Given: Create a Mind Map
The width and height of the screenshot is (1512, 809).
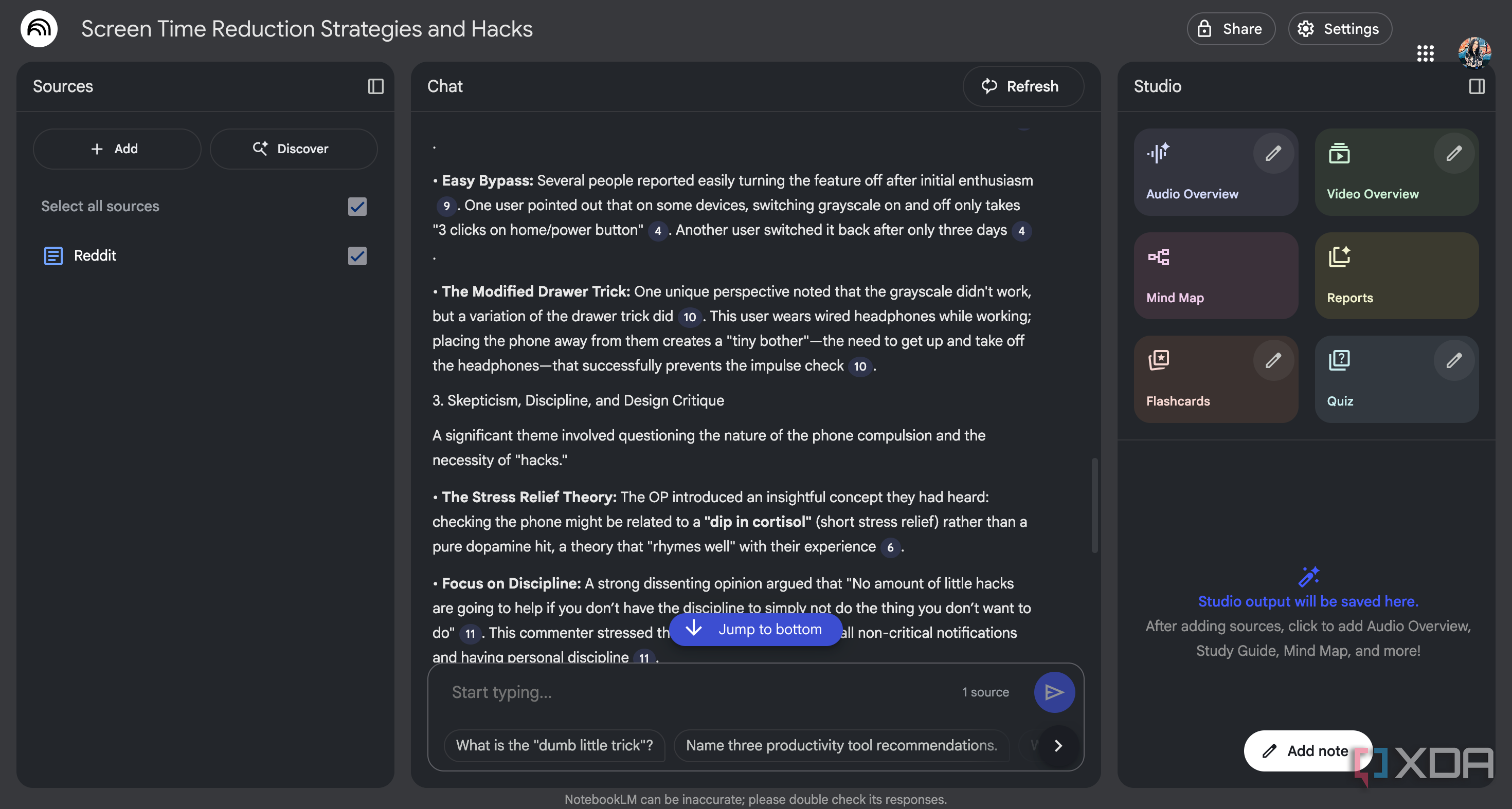Looking at the screenshot, I should (x=1216, y=275).
